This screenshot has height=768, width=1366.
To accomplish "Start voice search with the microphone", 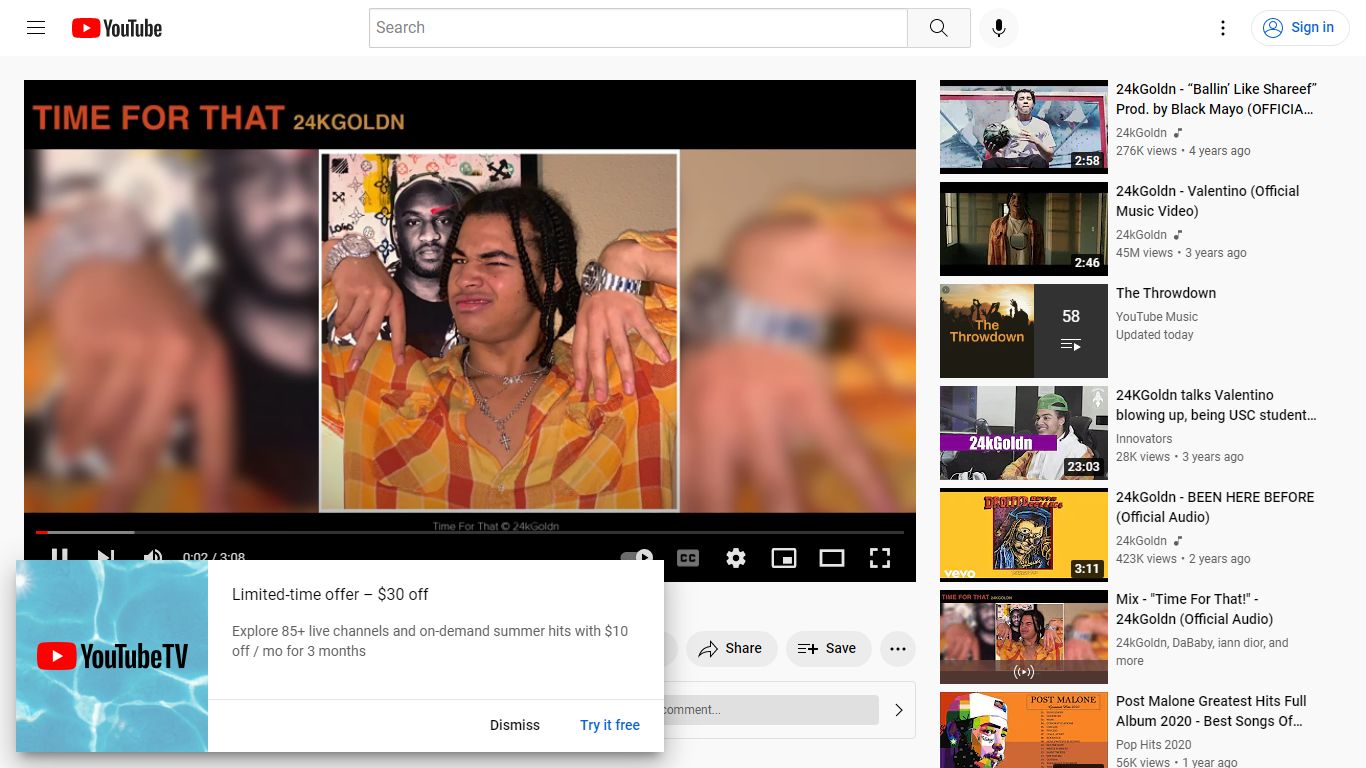I will [998, 28].
